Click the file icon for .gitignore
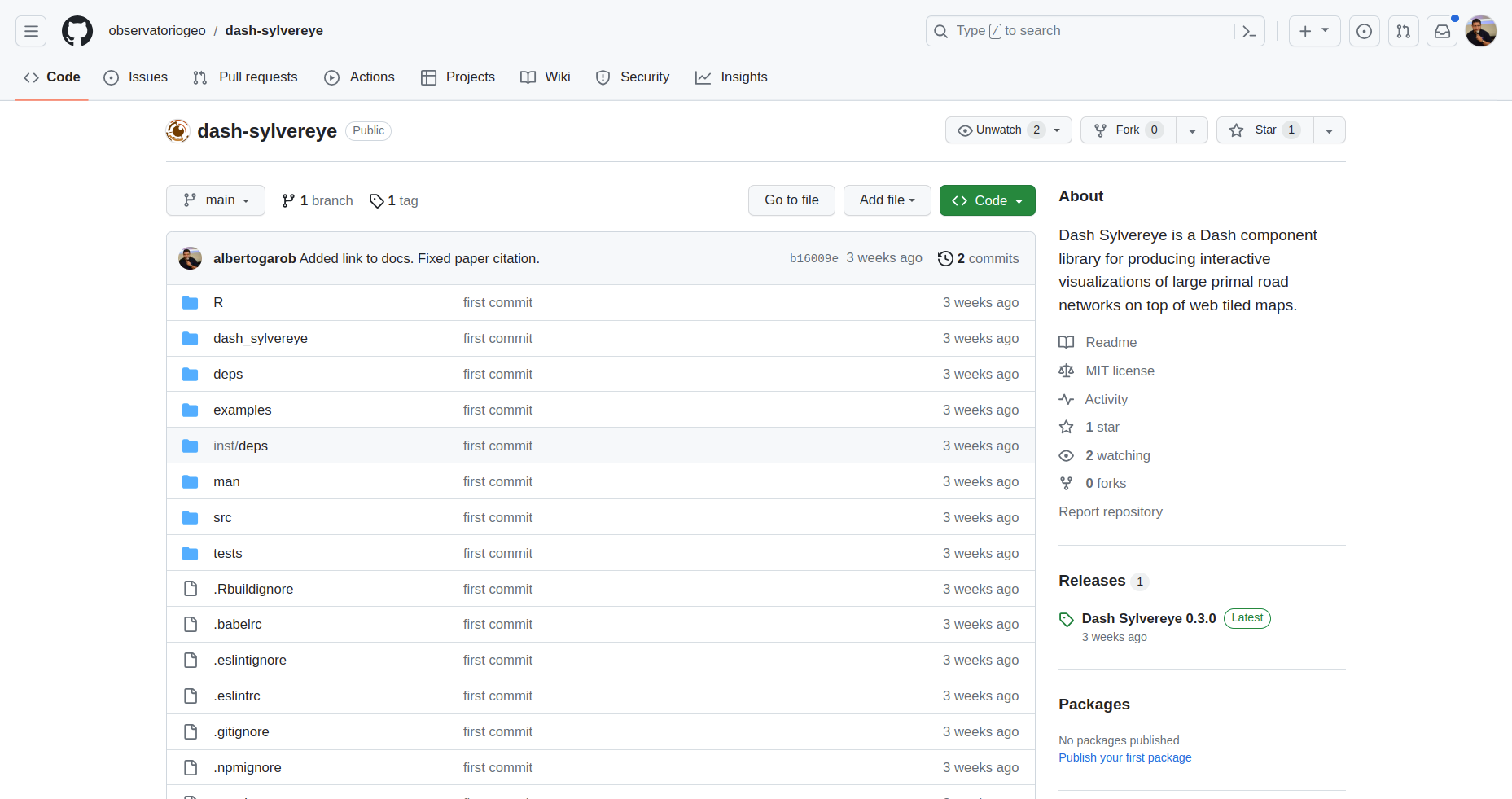Viewport: 1512px width, 799px height. (191, 732)
